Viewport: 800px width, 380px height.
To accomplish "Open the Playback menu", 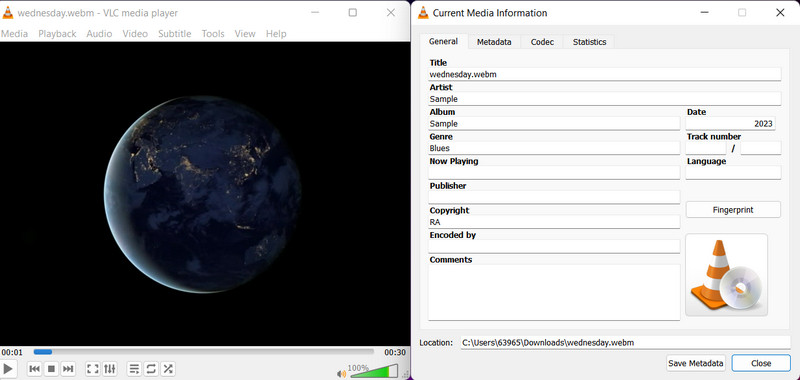I will 57,34.
